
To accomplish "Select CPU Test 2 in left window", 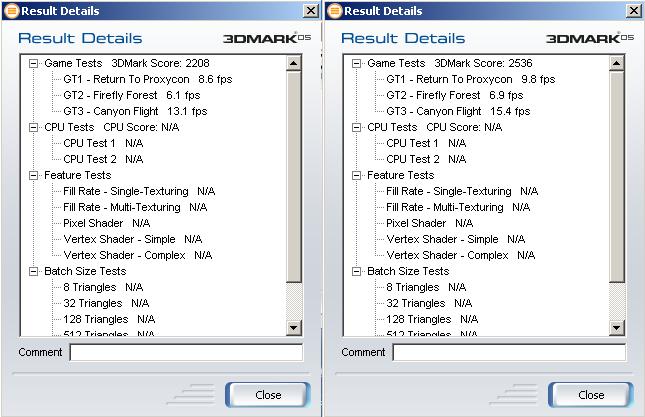I will 103,160.
